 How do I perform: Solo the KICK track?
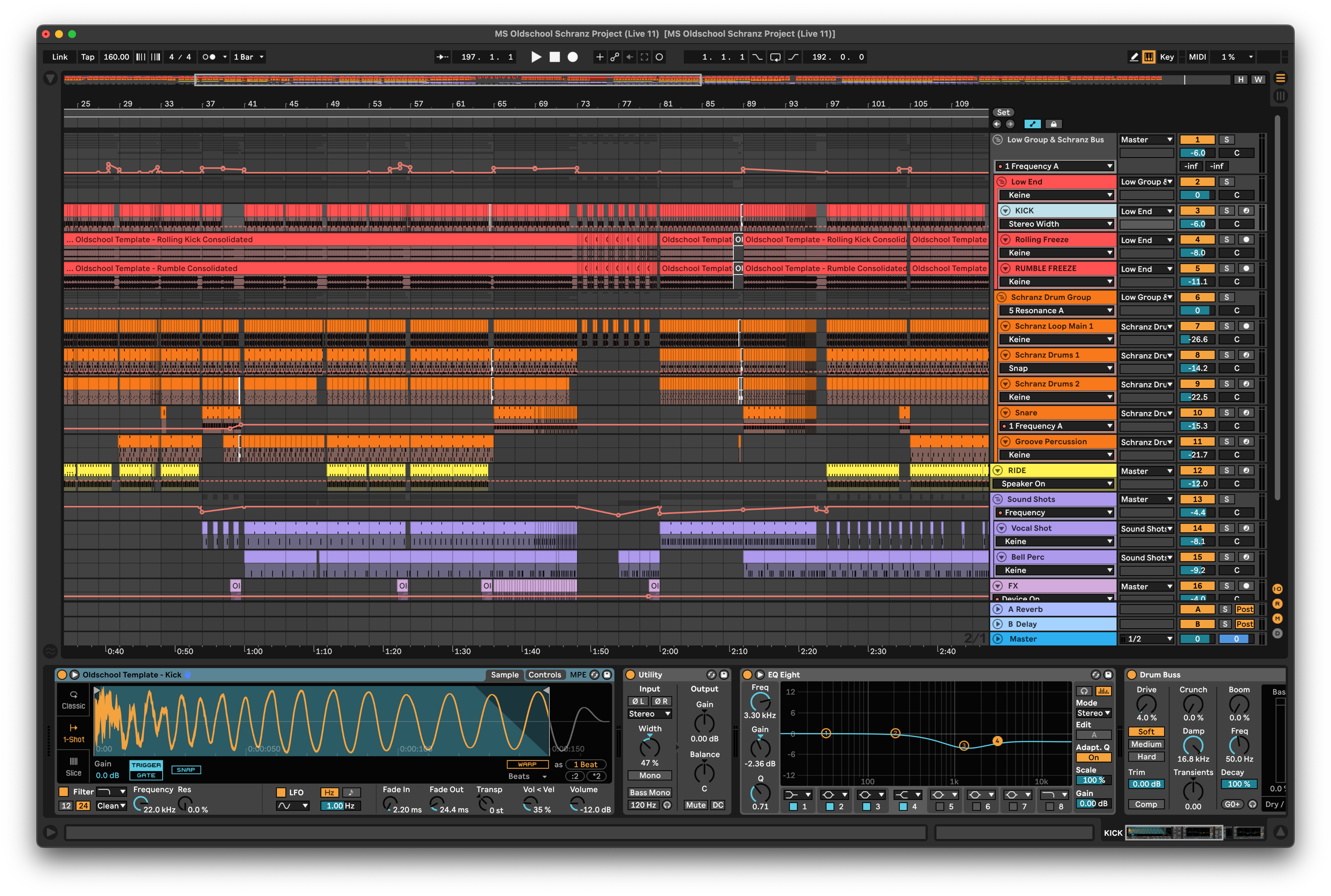pos(1226,211)
